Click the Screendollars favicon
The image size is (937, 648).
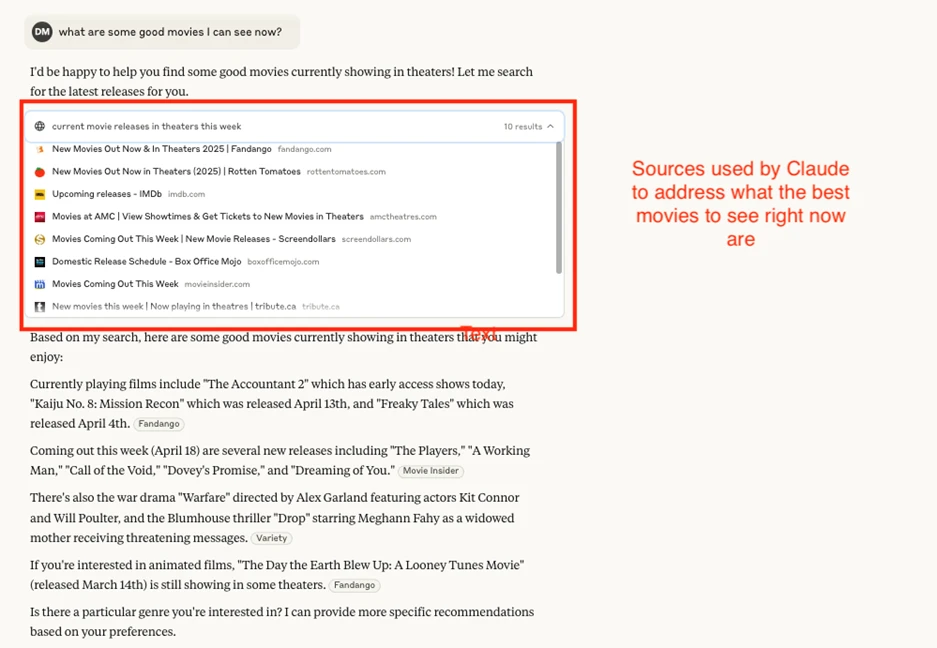pyautogui.click(x=39, y=239)
